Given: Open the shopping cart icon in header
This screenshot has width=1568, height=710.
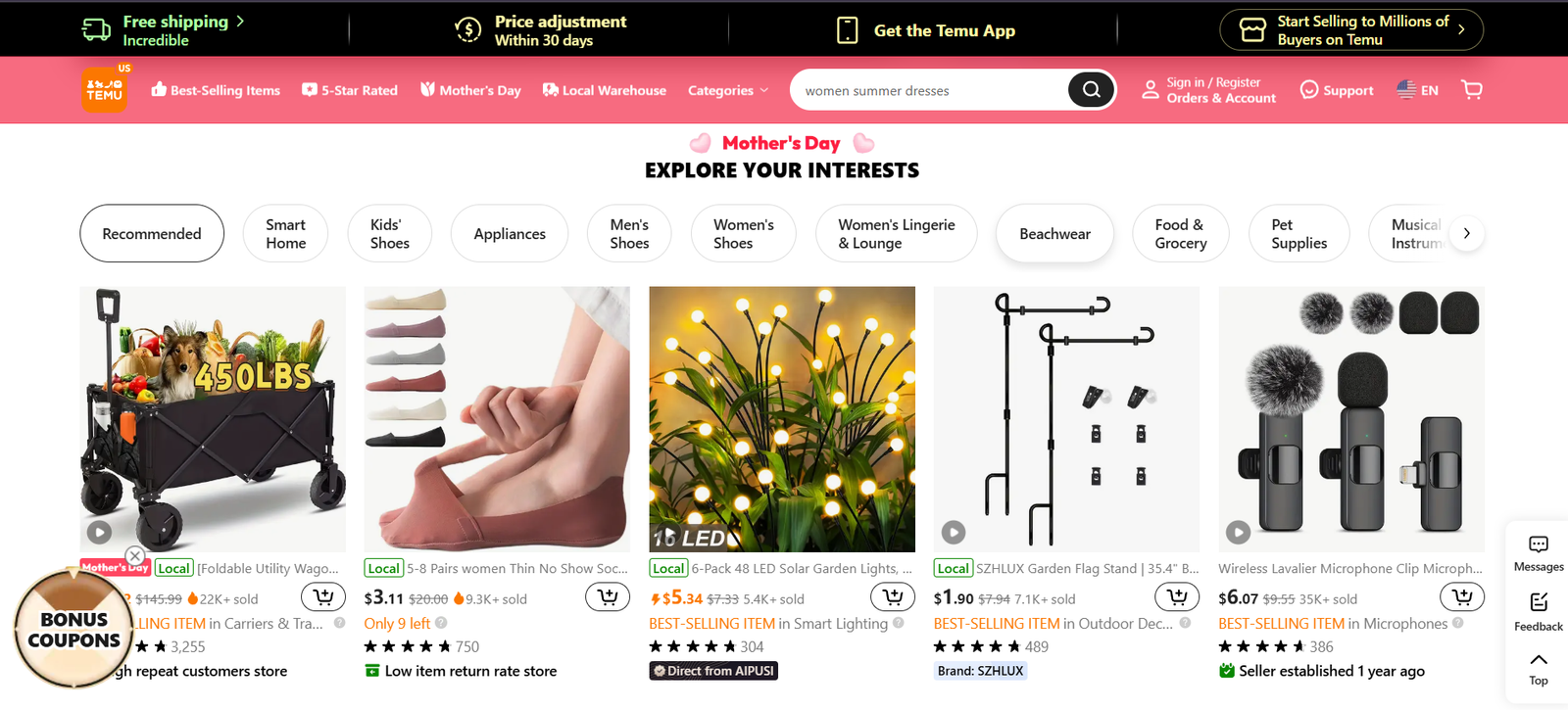Looking at the screenshot, I should (1471, 89).
